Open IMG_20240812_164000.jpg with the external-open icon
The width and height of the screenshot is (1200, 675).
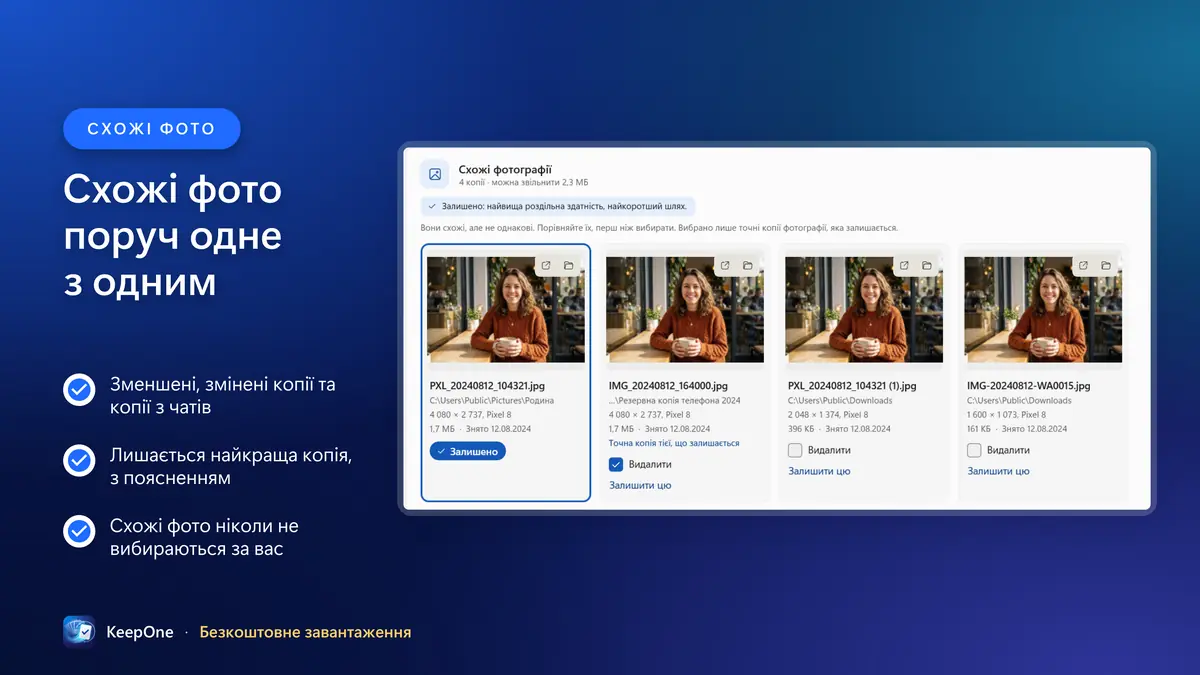click(x=725, y=266)
